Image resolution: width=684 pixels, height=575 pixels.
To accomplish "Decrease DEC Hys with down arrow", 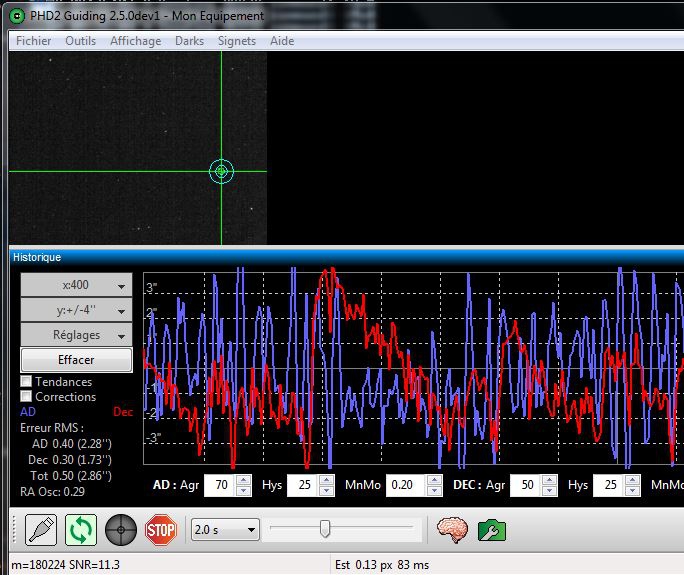I will click(633, 491).
